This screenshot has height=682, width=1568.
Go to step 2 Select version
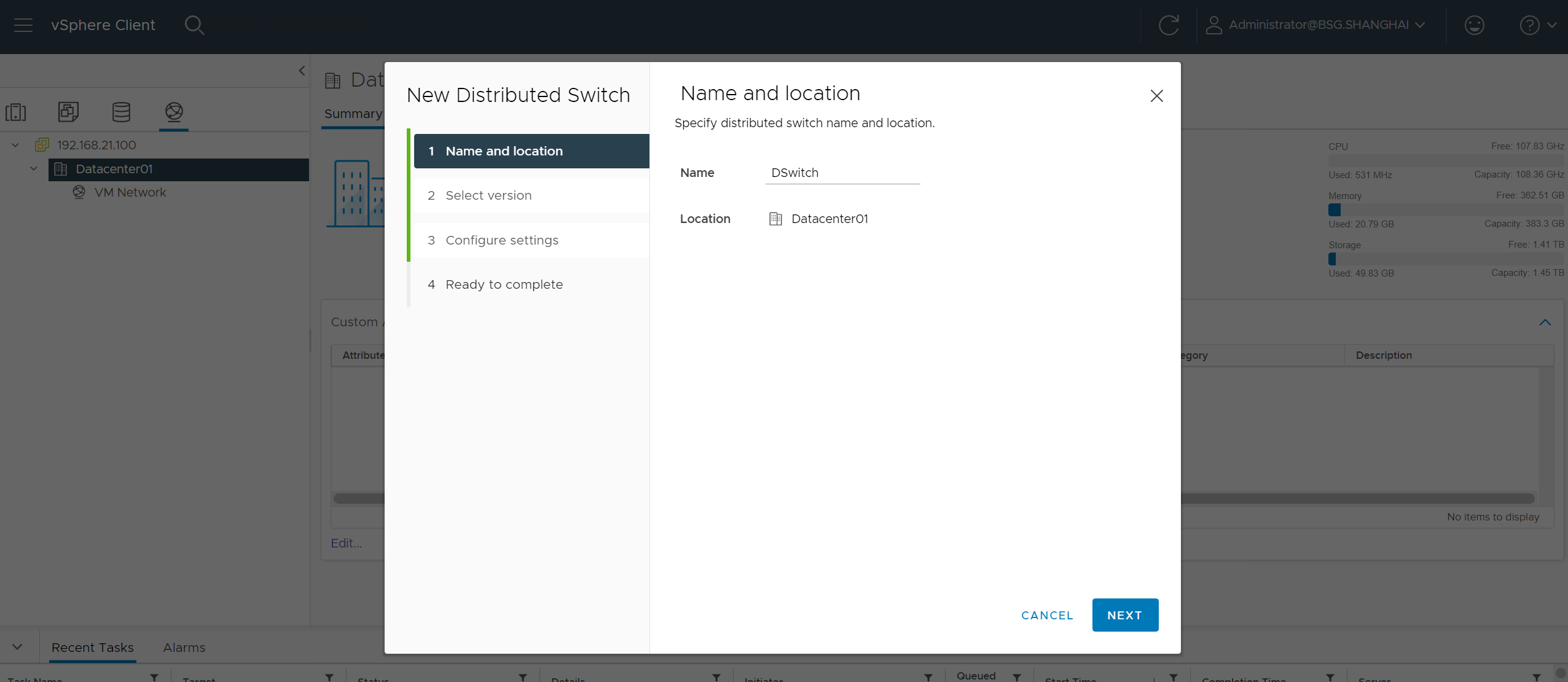click(488, 195)
